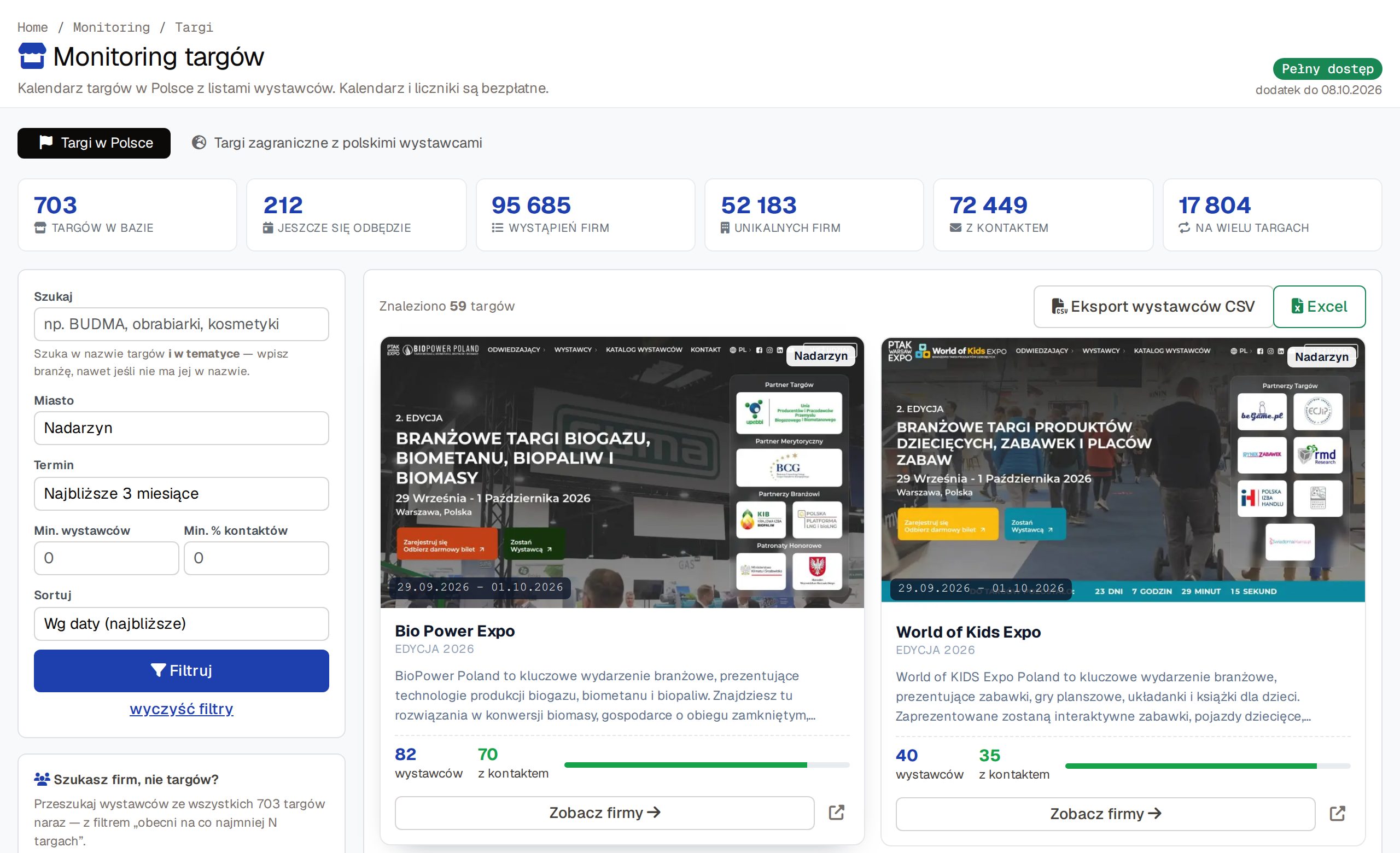Viewport: 1400px width, 853px height.
Task: Open the Termin dropdown Najbliższe 3 miesiące
Action: click(181, 494)
